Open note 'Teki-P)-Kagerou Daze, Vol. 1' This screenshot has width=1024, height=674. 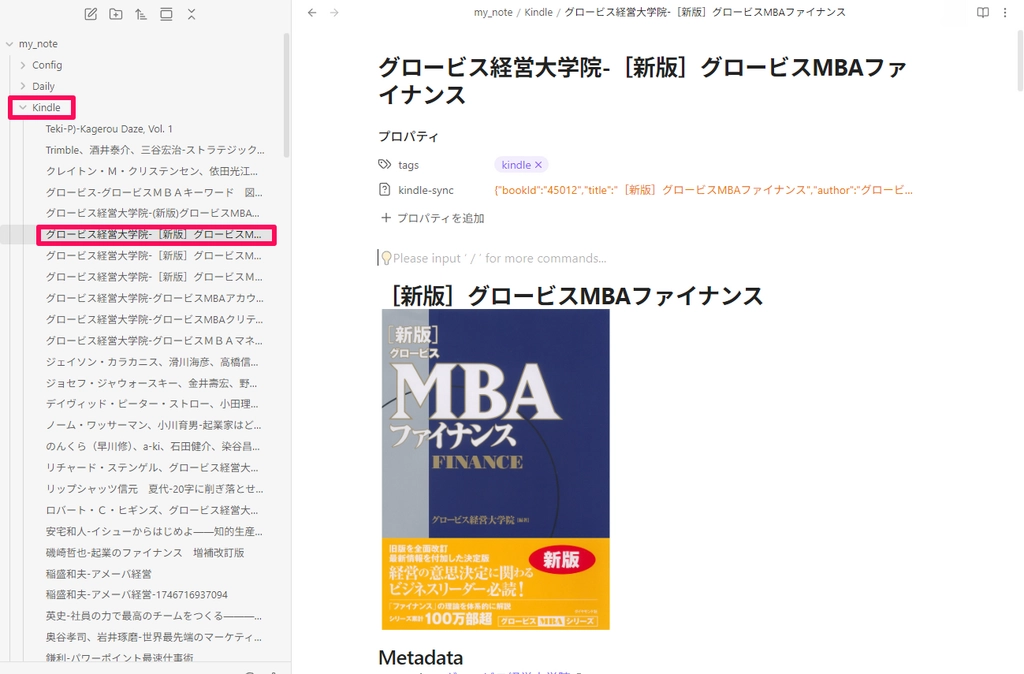(x=109, y=129)
